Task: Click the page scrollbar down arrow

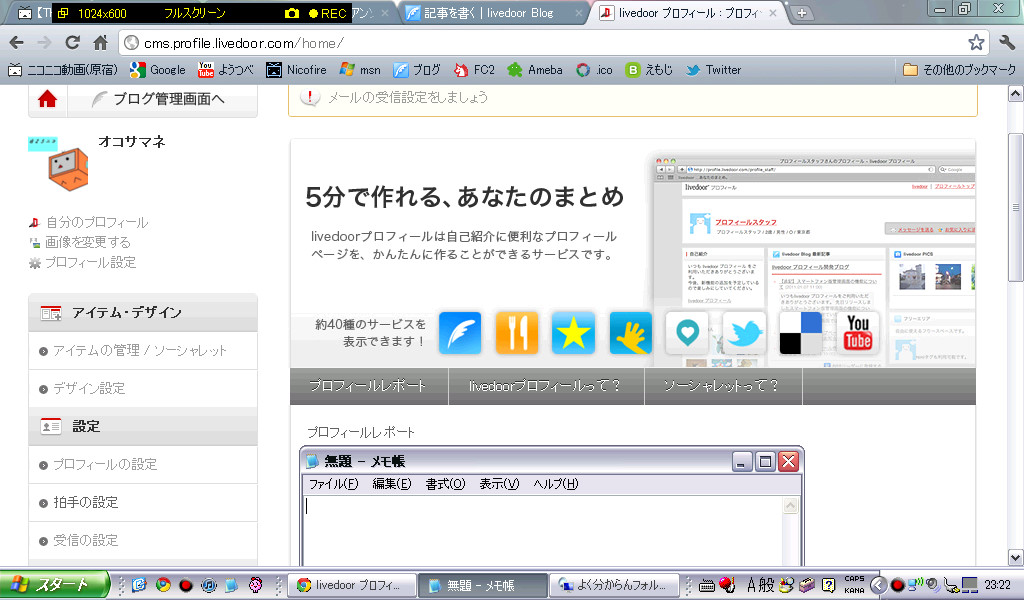Action: (x=1016, y=557)
